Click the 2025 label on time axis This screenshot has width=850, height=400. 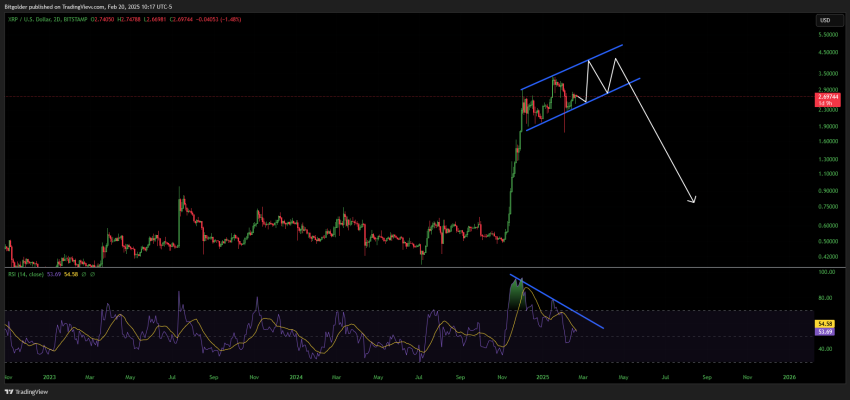click(541, 378)
